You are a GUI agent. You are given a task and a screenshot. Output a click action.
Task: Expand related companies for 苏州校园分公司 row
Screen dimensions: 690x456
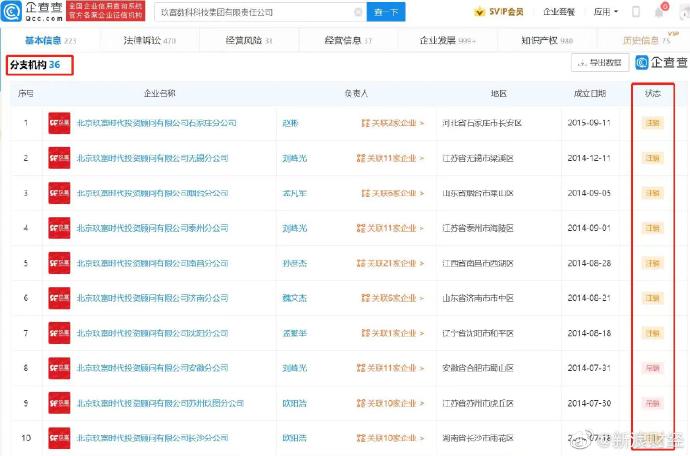390,403
